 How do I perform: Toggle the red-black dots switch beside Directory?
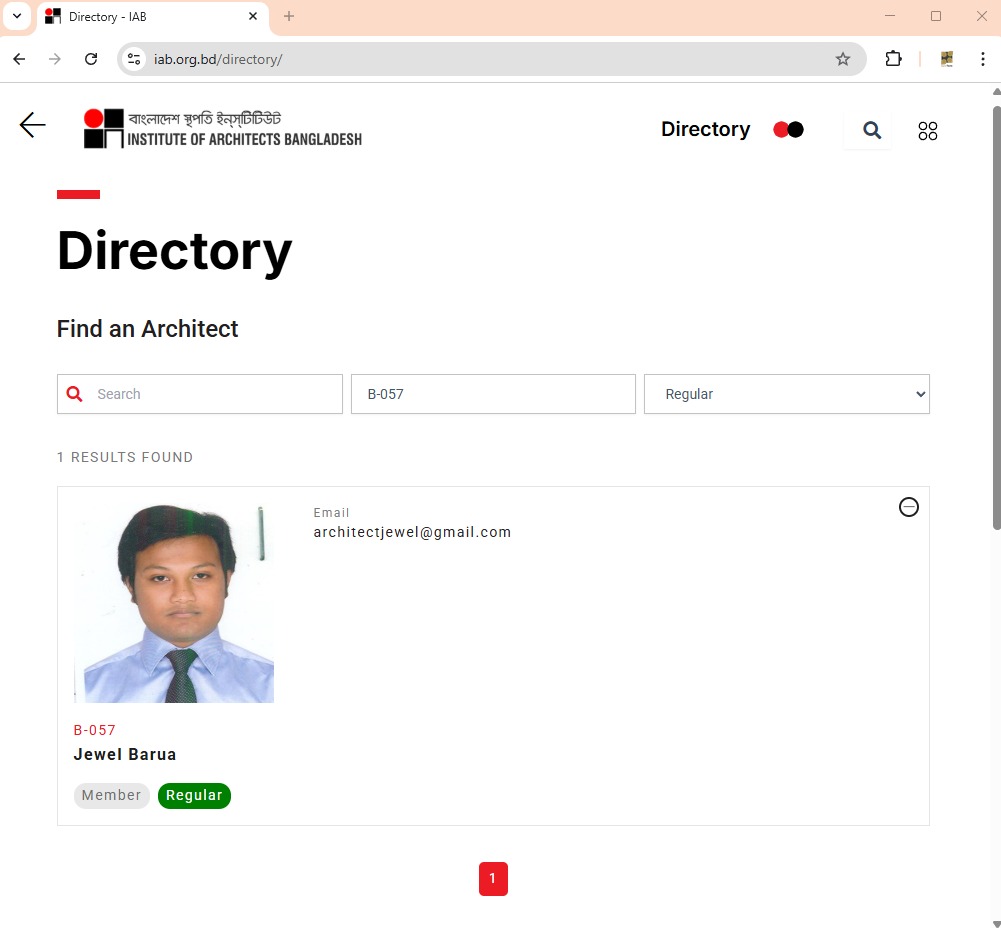tap(788, 129)
